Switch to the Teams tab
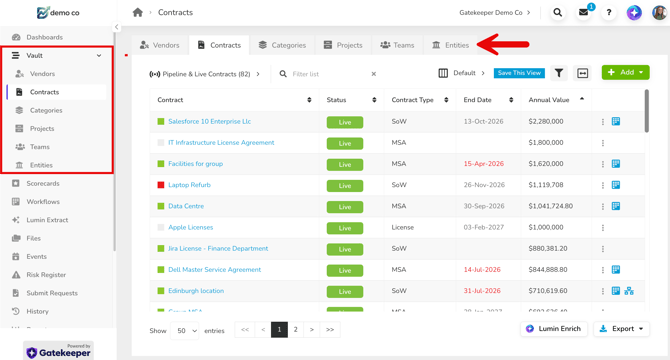This screenshot has height=360, width=670. click(397, 45)
